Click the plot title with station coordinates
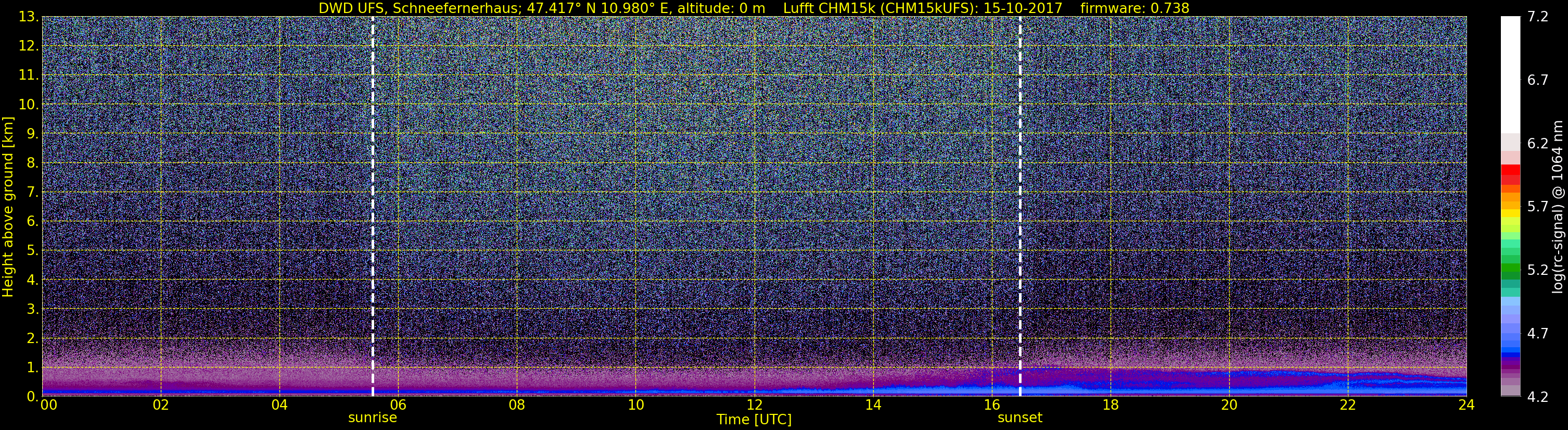This screenshot has height=430, width=1568. (754, 8)
